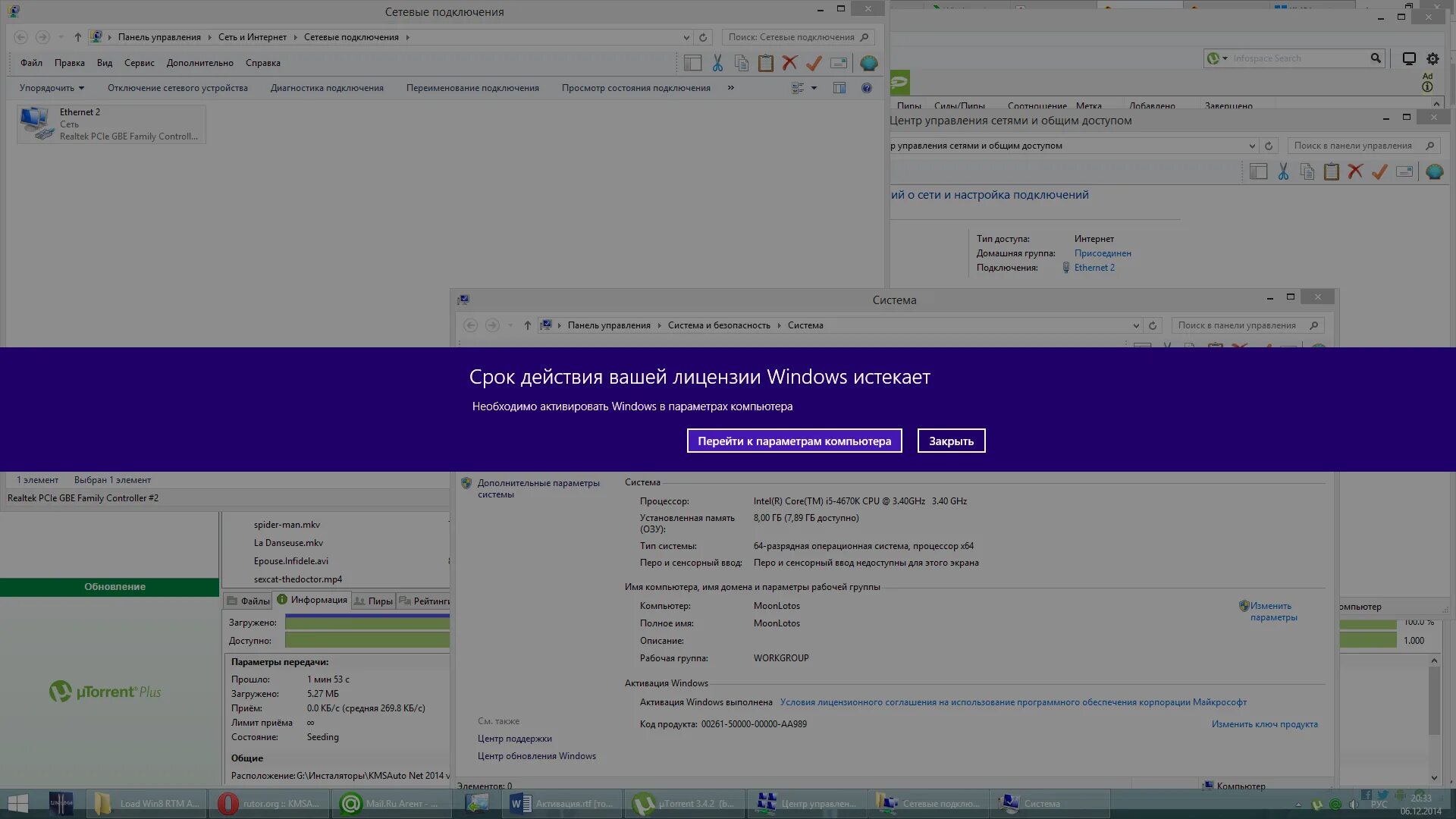Click the Закрыть button on license banner
1456x819 pixels.
pos(951,441)
